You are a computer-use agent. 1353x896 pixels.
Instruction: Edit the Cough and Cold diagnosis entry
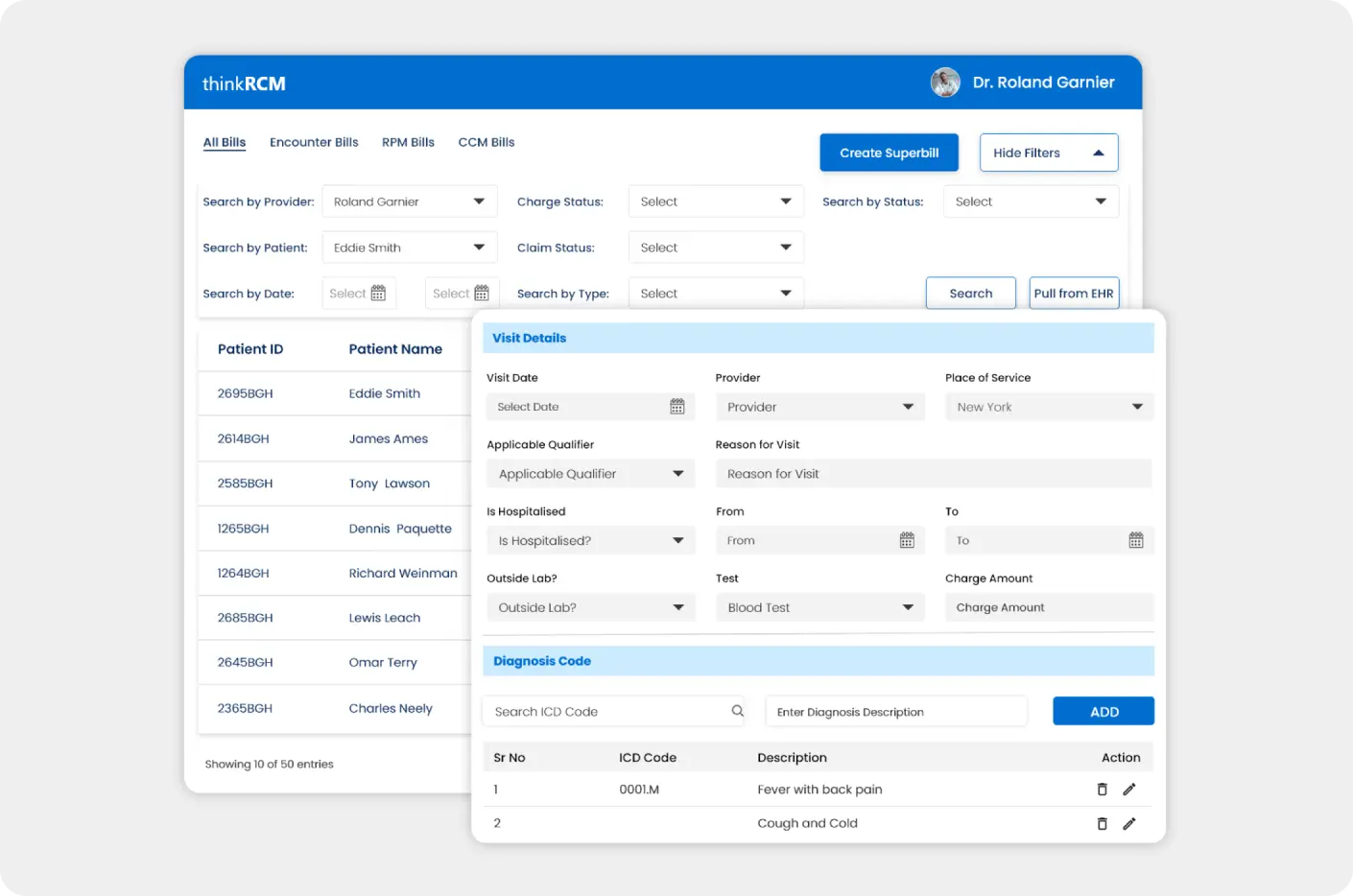tap(1129, 822)
